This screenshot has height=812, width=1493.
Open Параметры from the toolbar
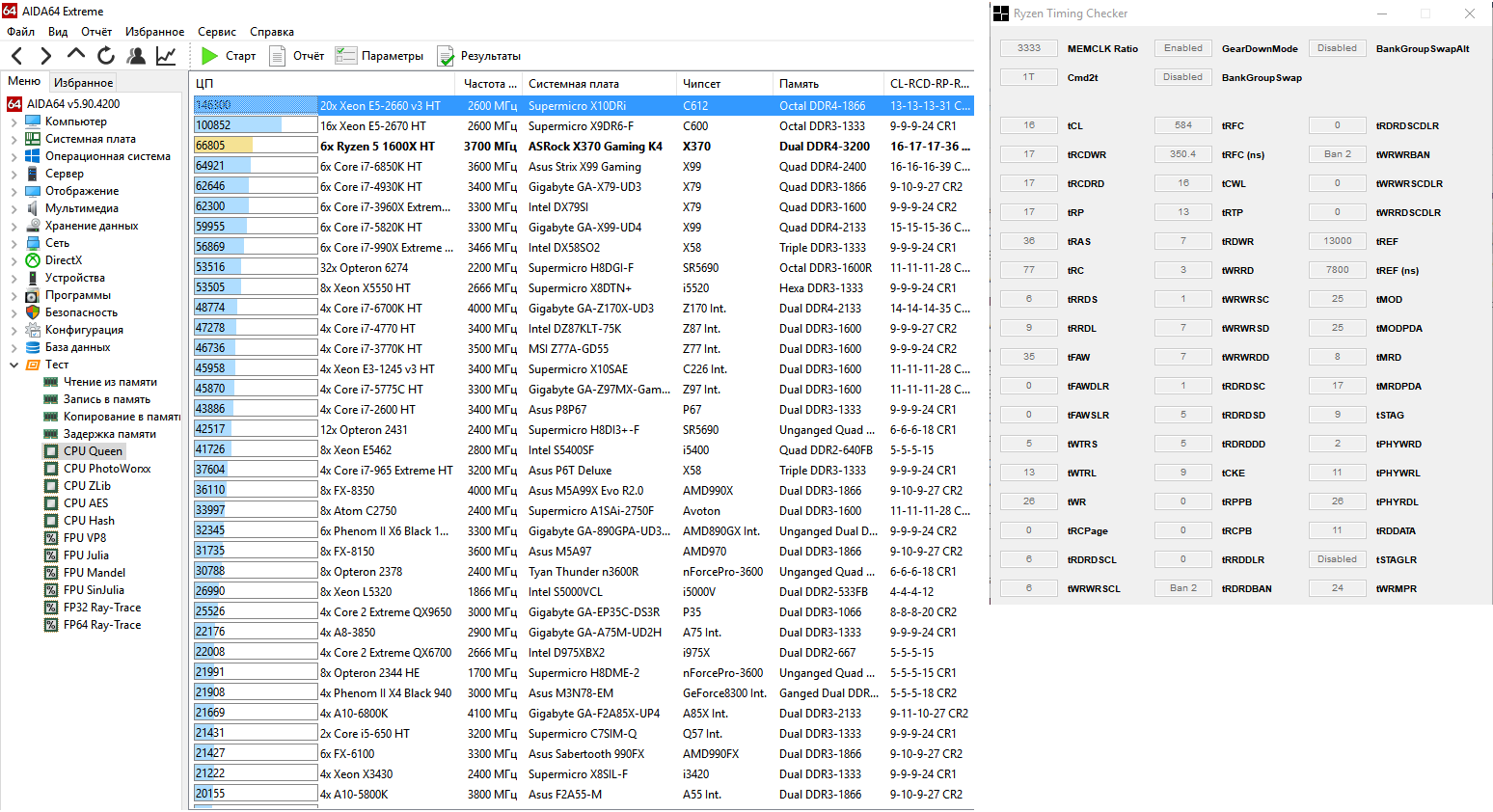tap(379, 56)
